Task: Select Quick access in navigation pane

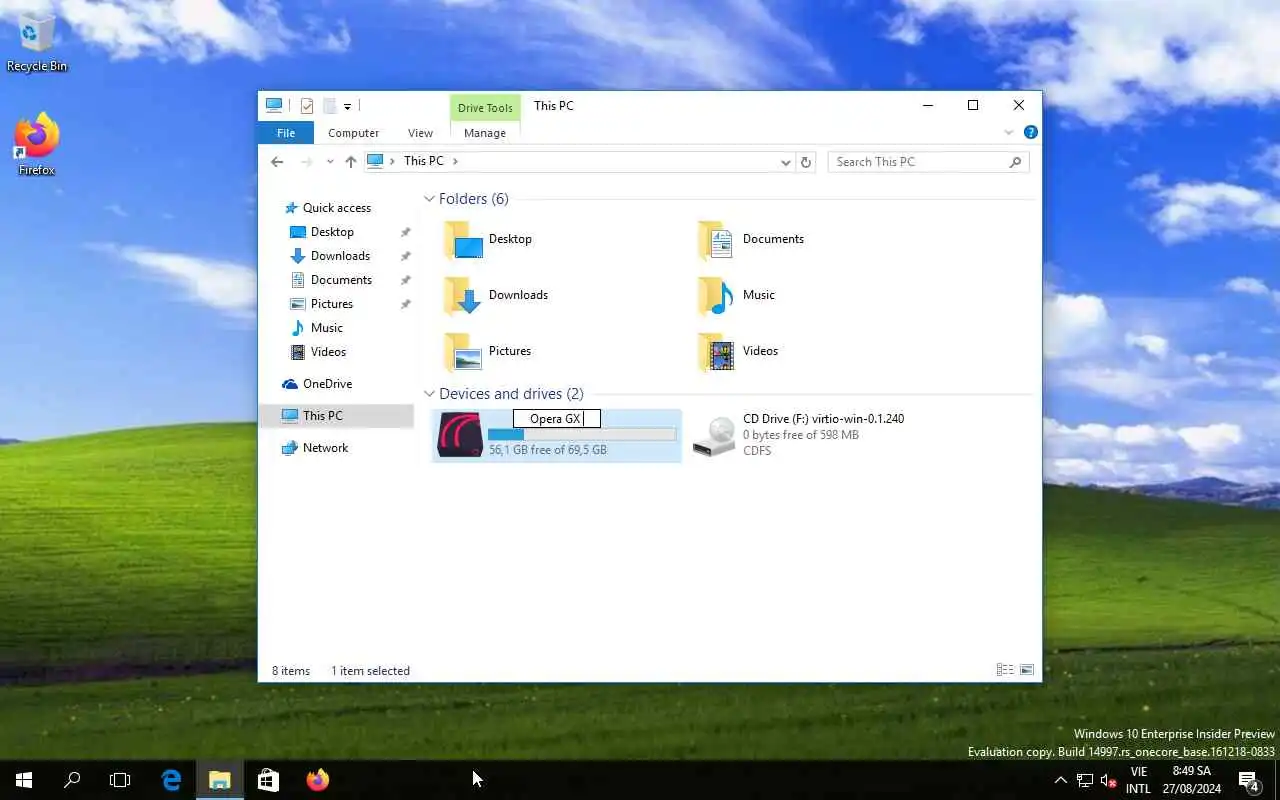Action: [327, 208]
